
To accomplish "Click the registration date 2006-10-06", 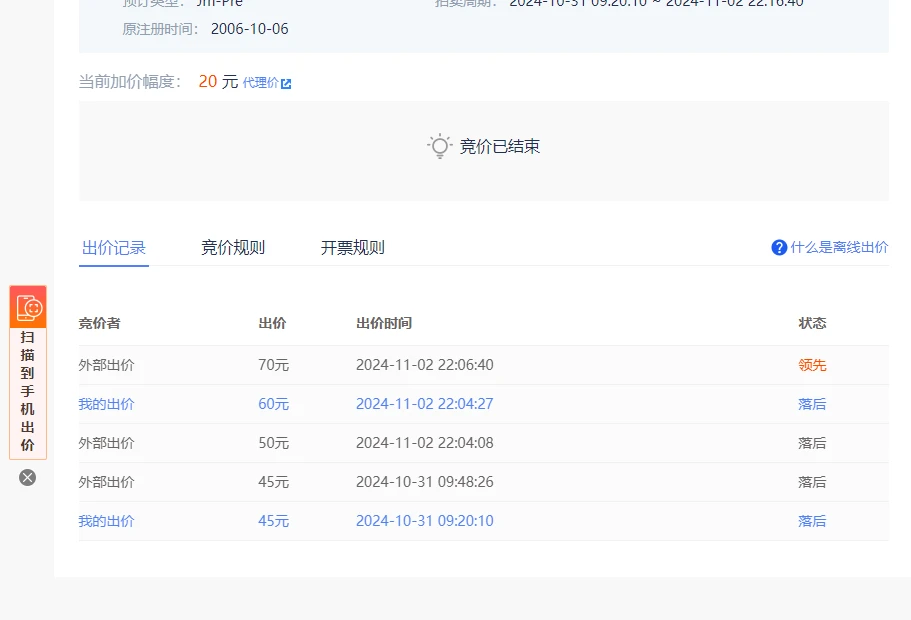I will (x=249, y=29).
